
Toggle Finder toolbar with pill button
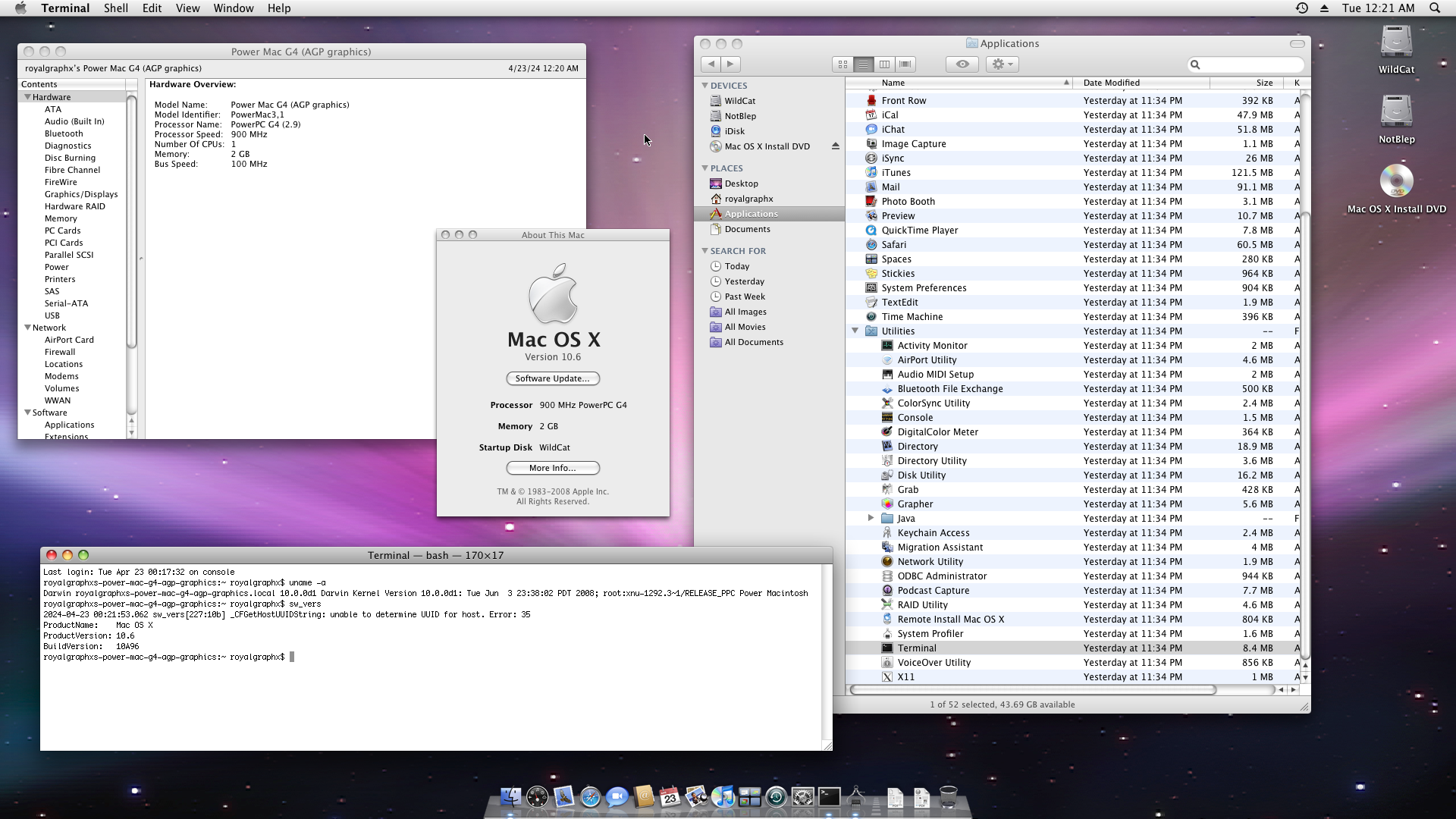click(1297, 43)
